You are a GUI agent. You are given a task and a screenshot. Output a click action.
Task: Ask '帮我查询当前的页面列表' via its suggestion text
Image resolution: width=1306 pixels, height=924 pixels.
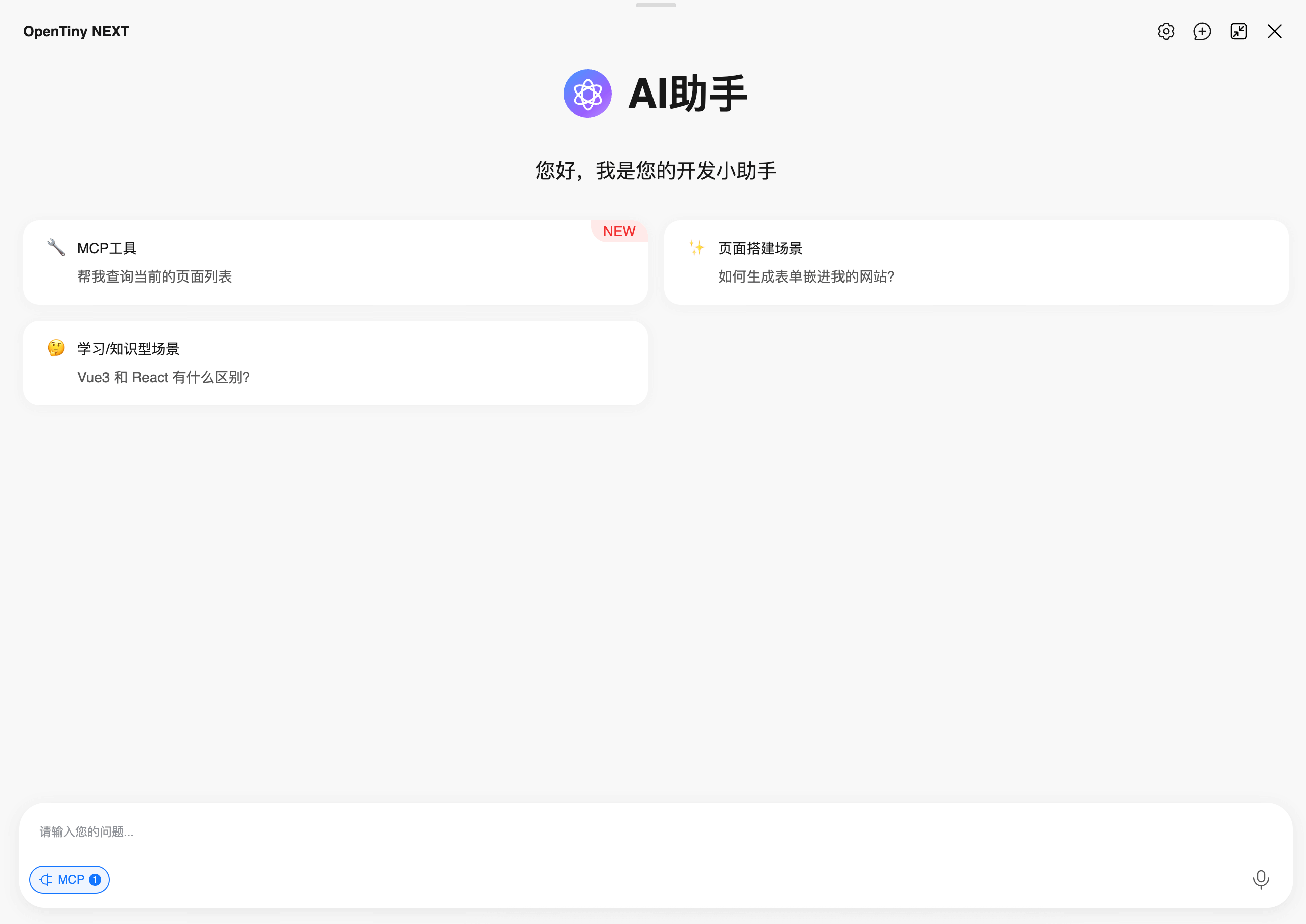154,276
